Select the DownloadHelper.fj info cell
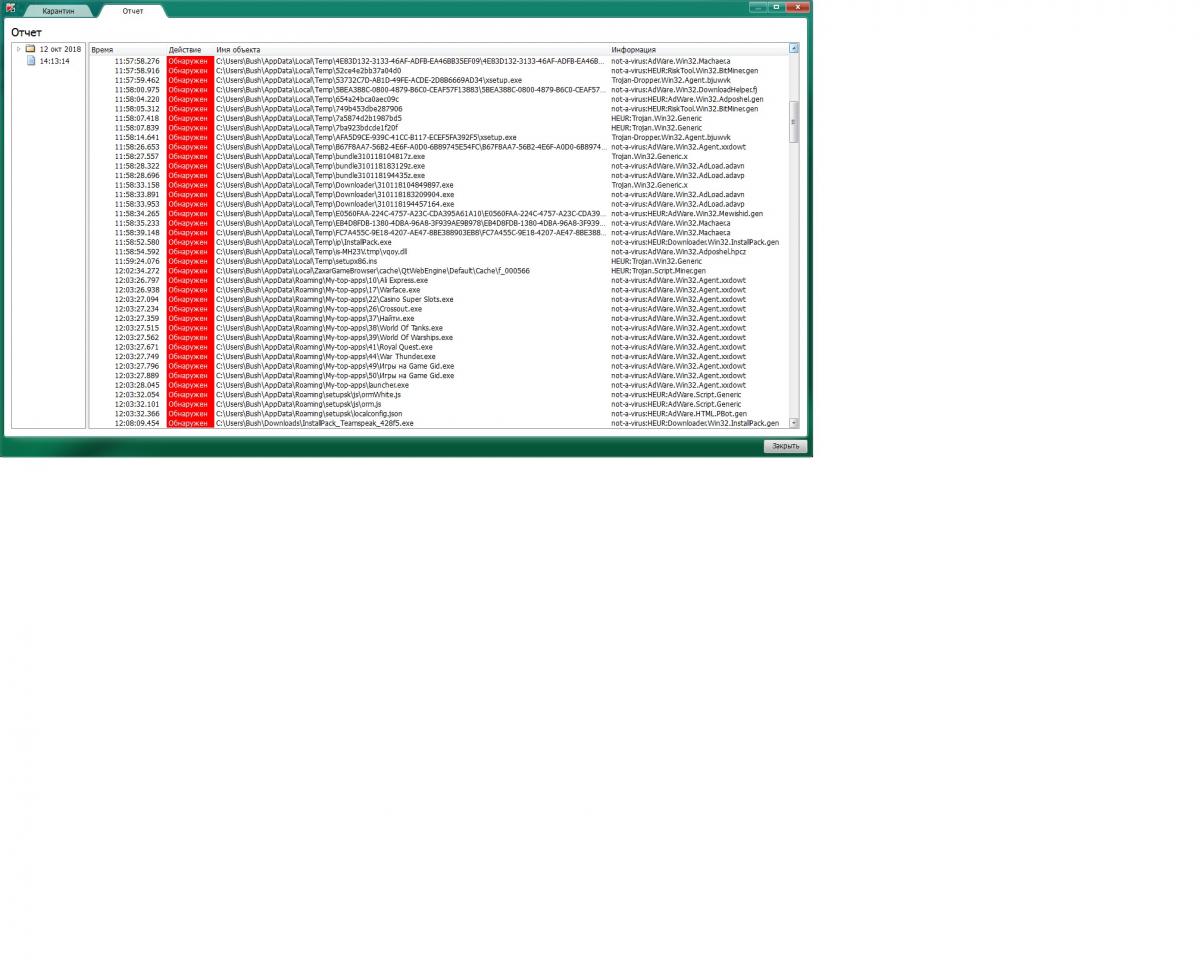Image resolution: width=1200 pixels, height=960 pixels. click(684, 90)
